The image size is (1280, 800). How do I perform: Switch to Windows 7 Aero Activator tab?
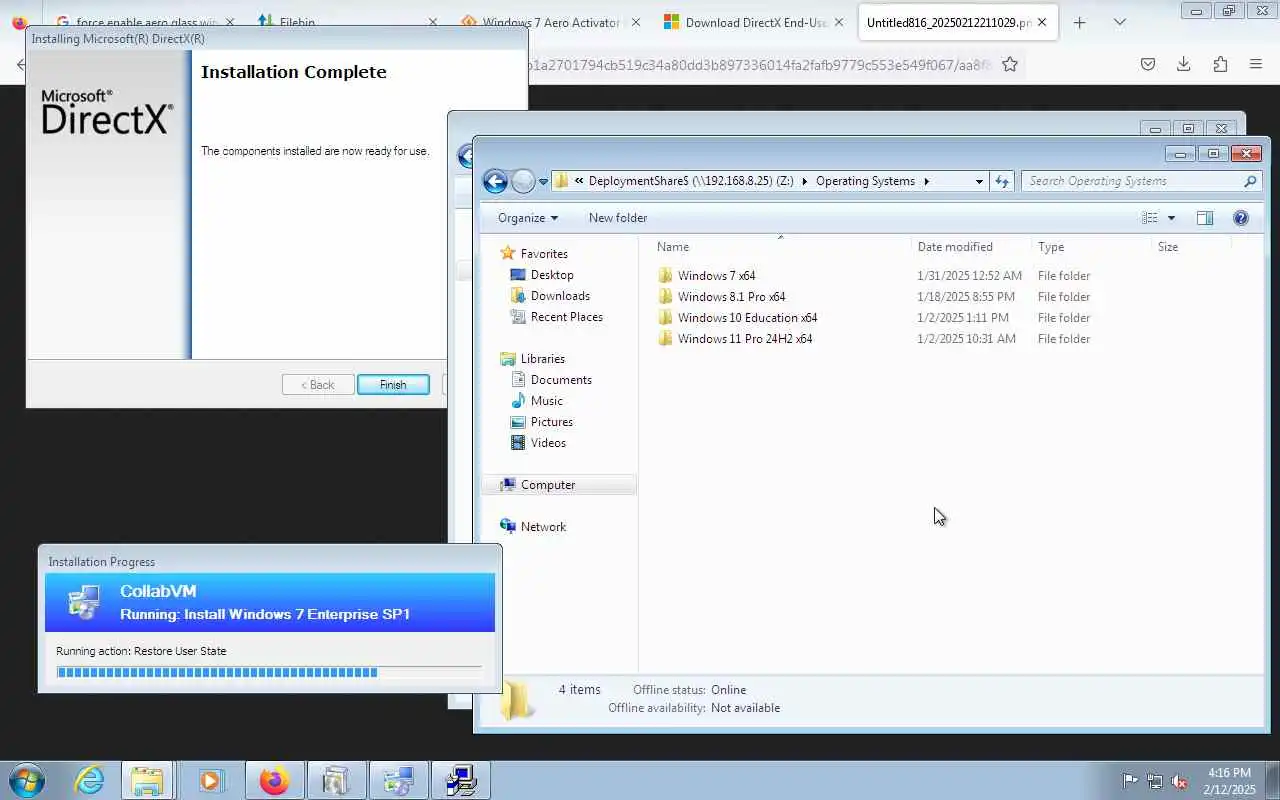point(550,22)
